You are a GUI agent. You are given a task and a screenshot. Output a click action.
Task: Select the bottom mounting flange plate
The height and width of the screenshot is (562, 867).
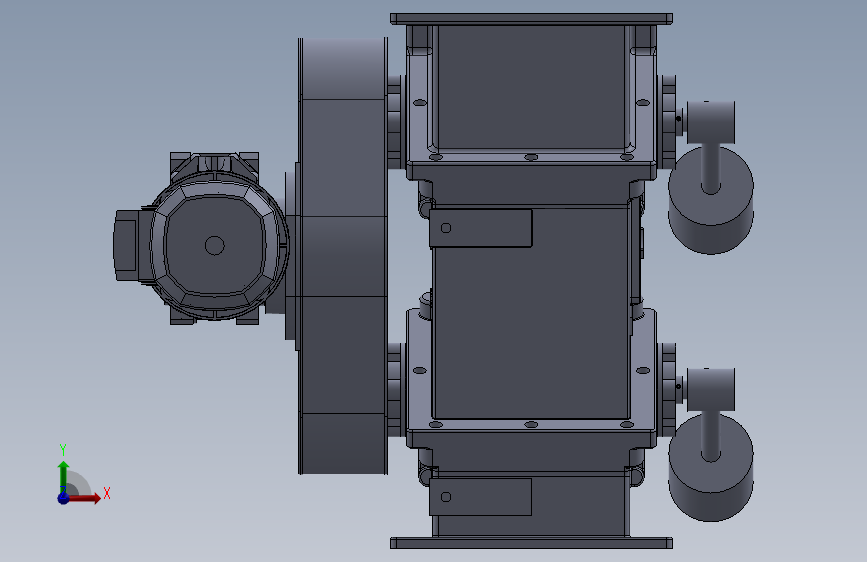[x=531, y=543]
